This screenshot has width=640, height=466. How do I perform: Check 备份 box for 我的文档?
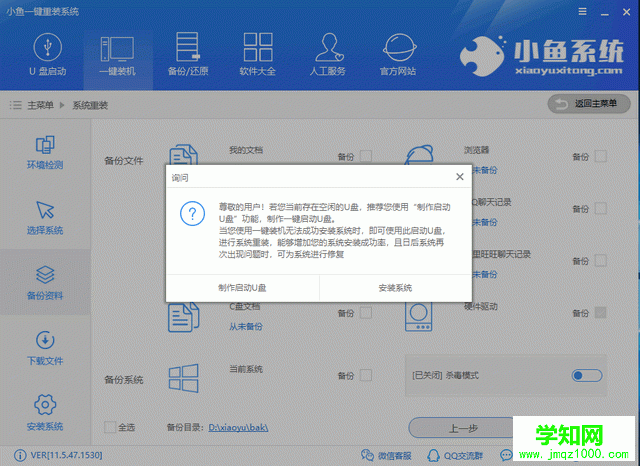point(366,156)
